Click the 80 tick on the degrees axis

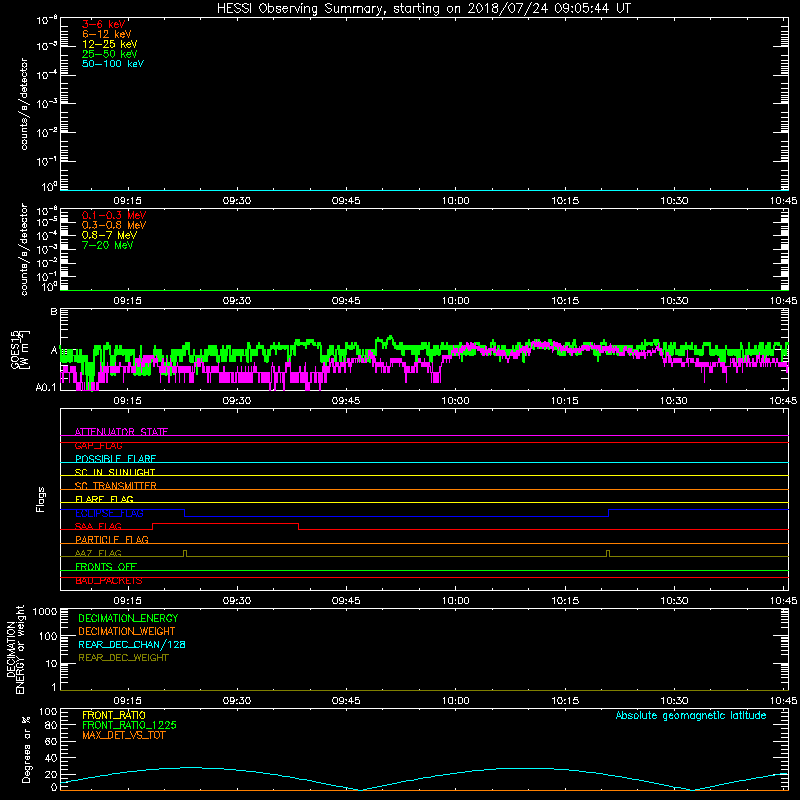click(x=51, y=725)
